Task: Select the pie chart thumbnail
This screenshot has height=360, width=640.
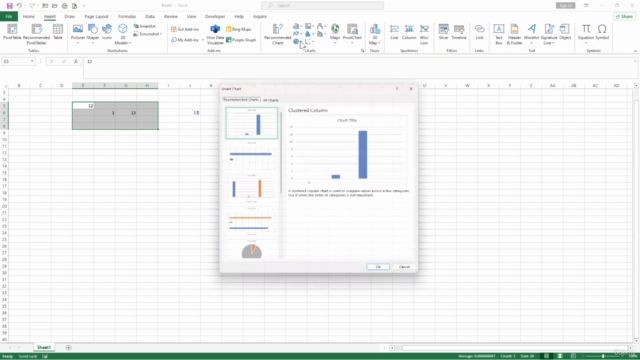Action: [252, 249]
